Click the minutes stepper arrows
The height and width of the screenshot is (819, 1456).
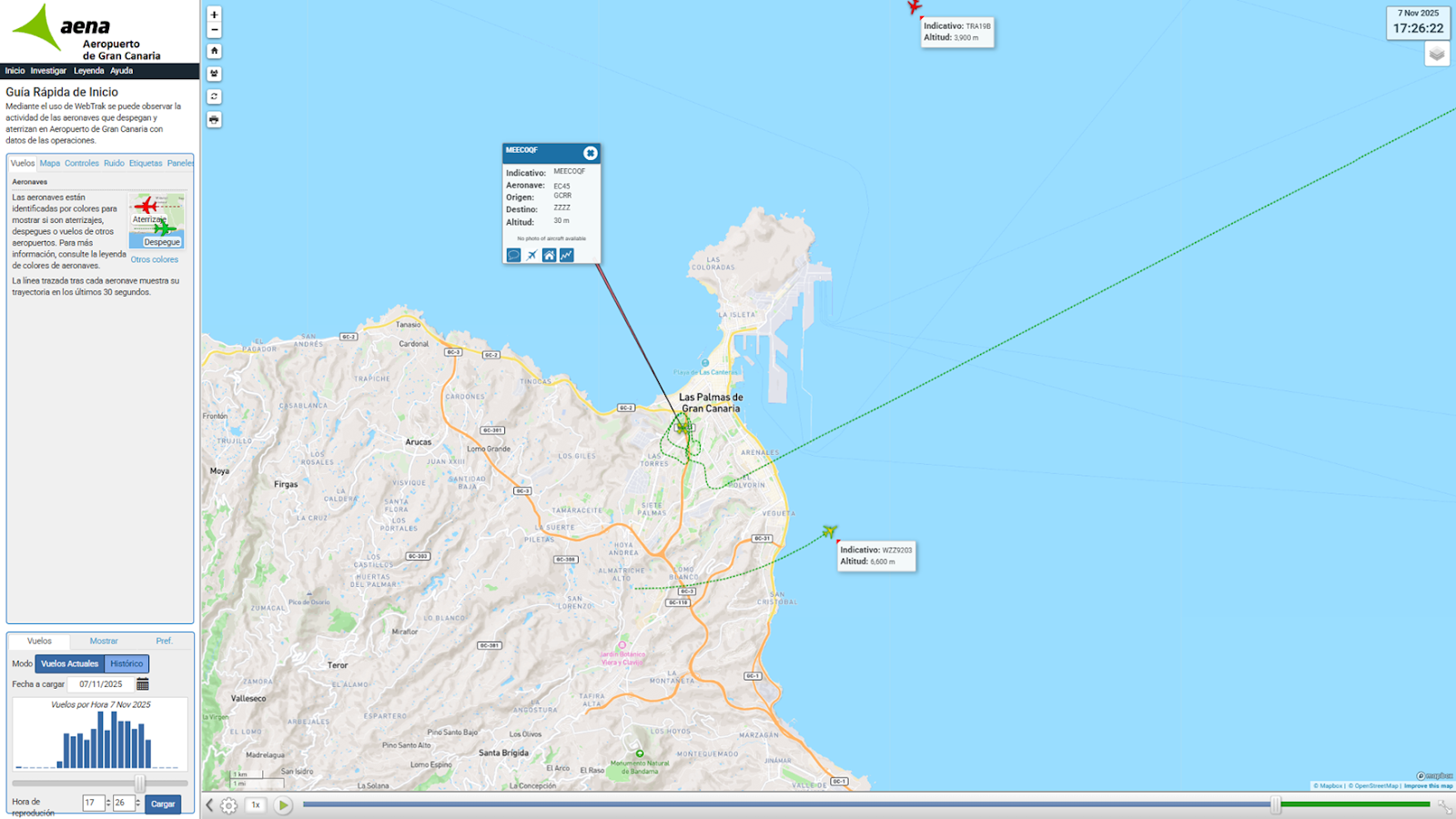tap(138, 804)
